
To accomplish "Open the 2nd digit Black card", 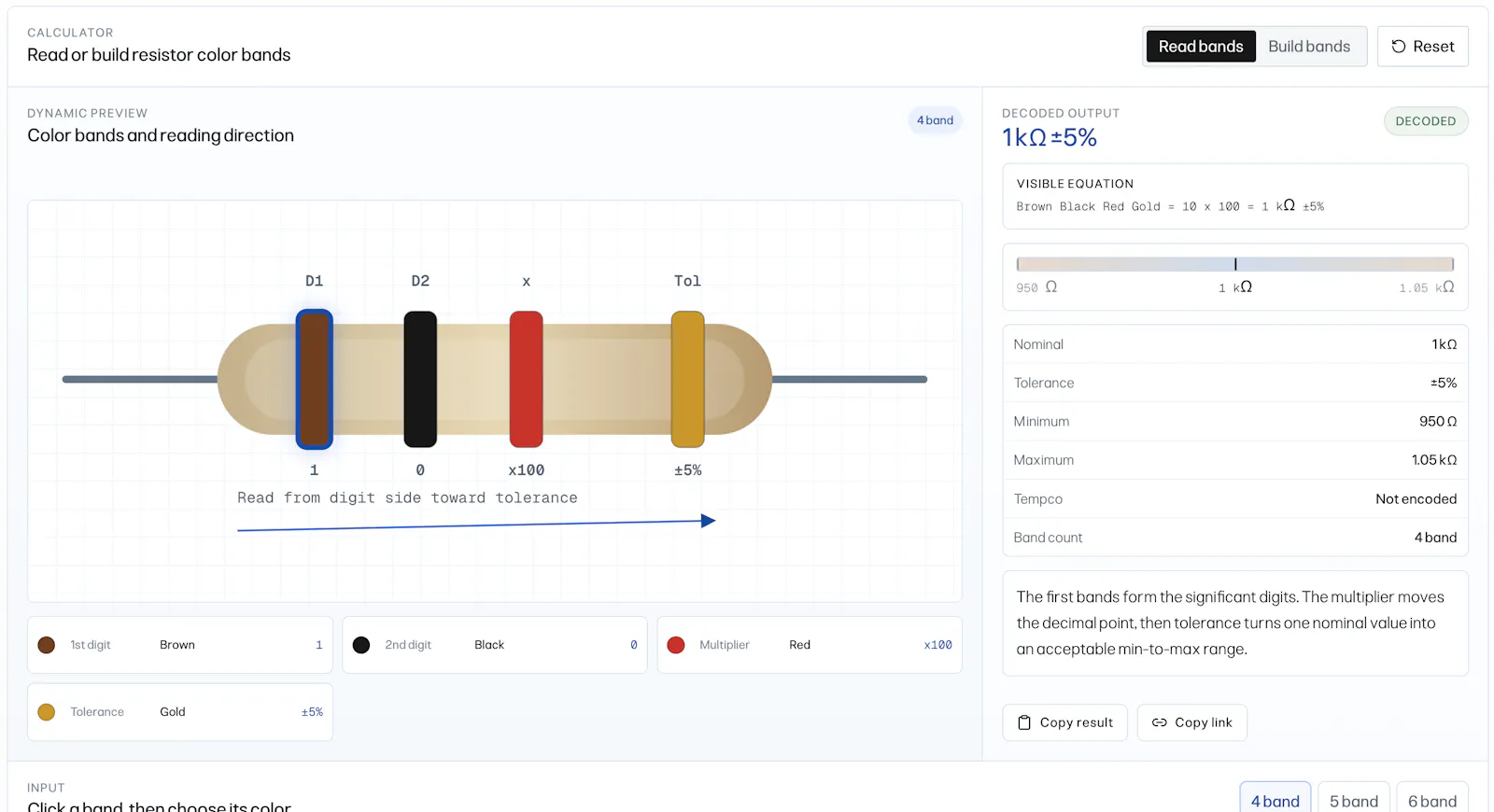I will [495, 645].
